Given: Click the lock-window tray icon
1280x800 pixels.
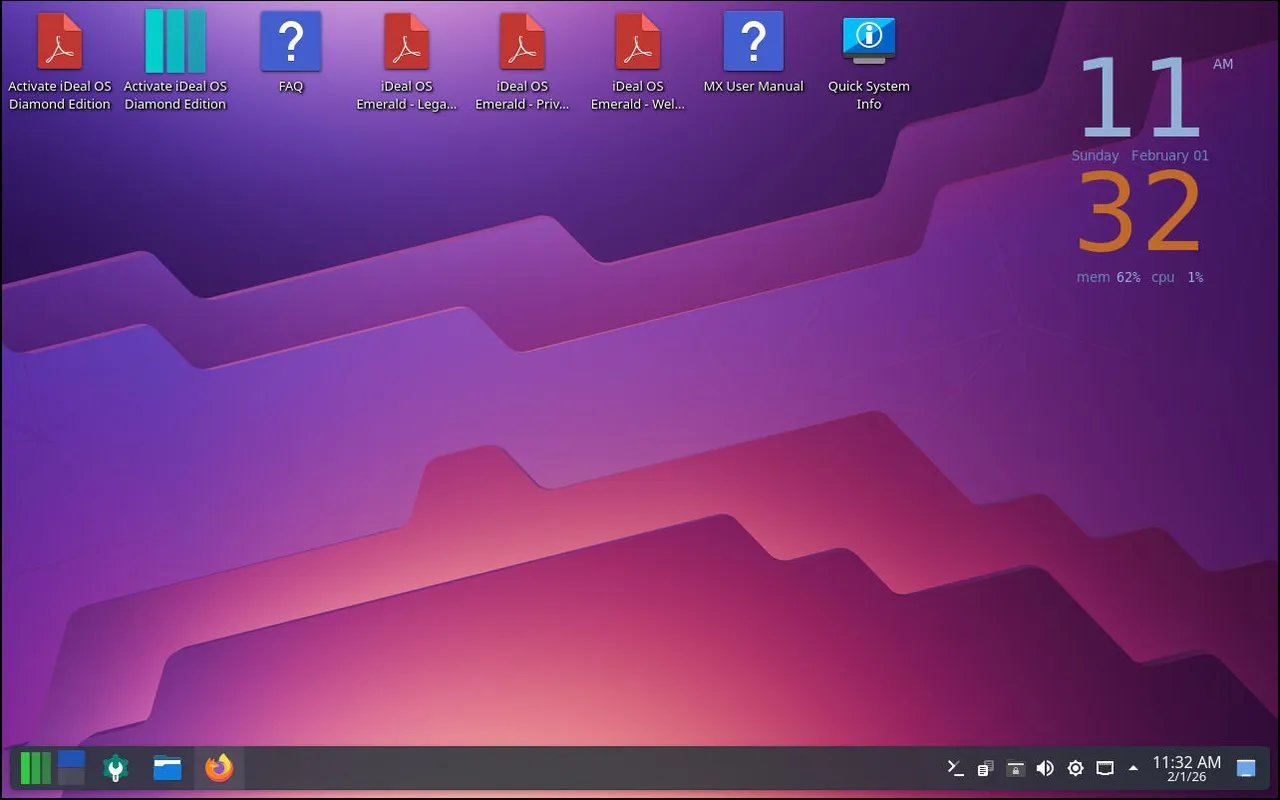Looking at the screenshot, I should point(1015,768).
